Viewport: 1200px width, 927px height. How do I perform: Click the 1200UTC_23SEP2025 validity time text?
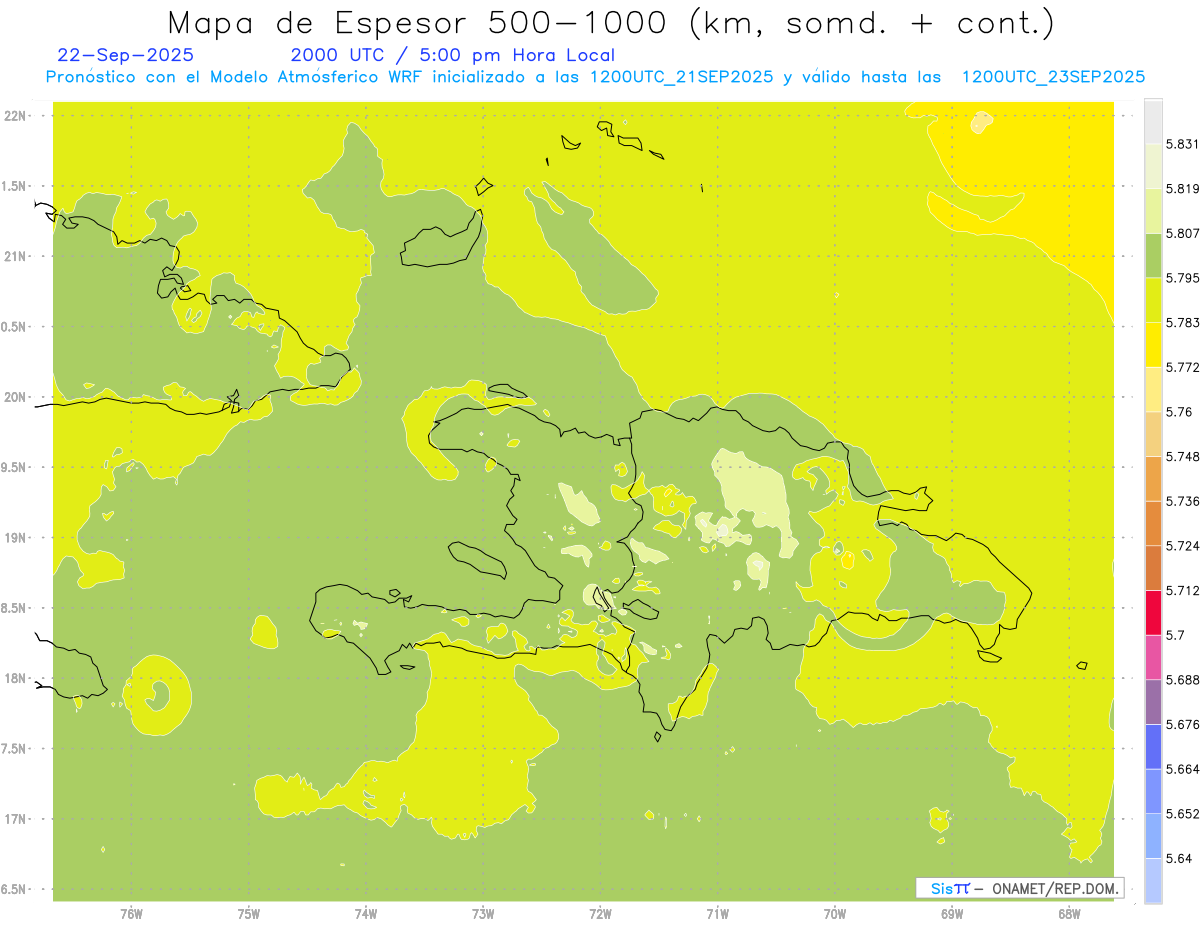click(1052, 77)
